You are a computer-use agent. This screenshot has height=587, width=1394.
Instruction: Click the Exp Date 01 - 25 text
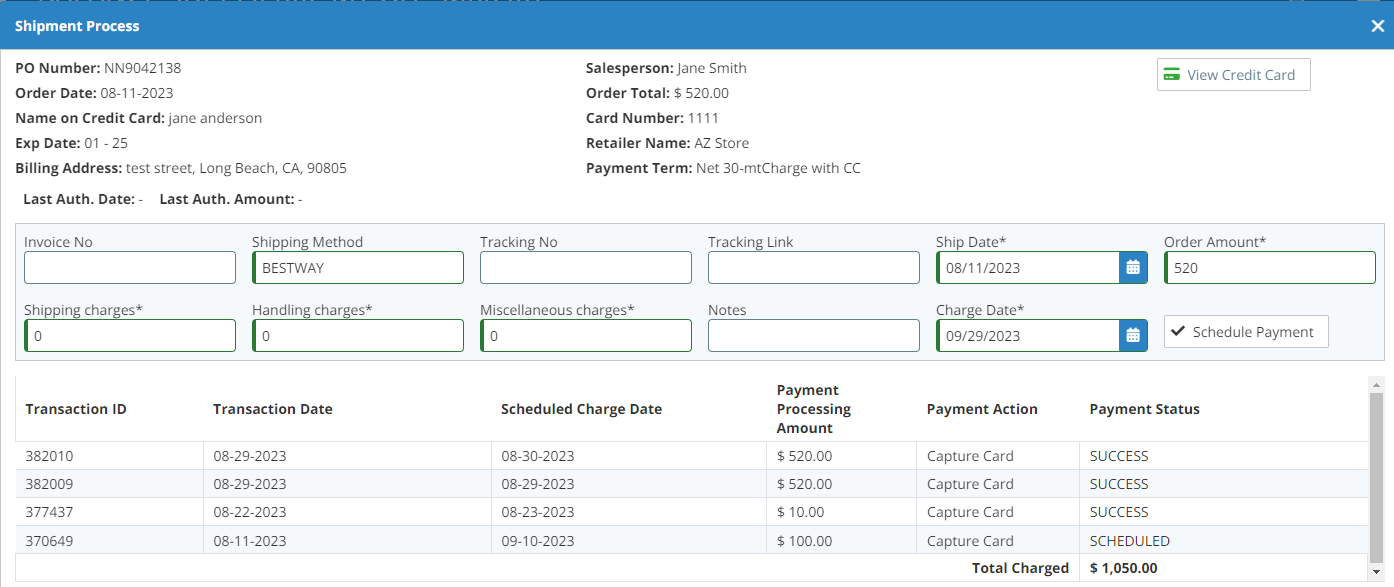pos(72,143)
